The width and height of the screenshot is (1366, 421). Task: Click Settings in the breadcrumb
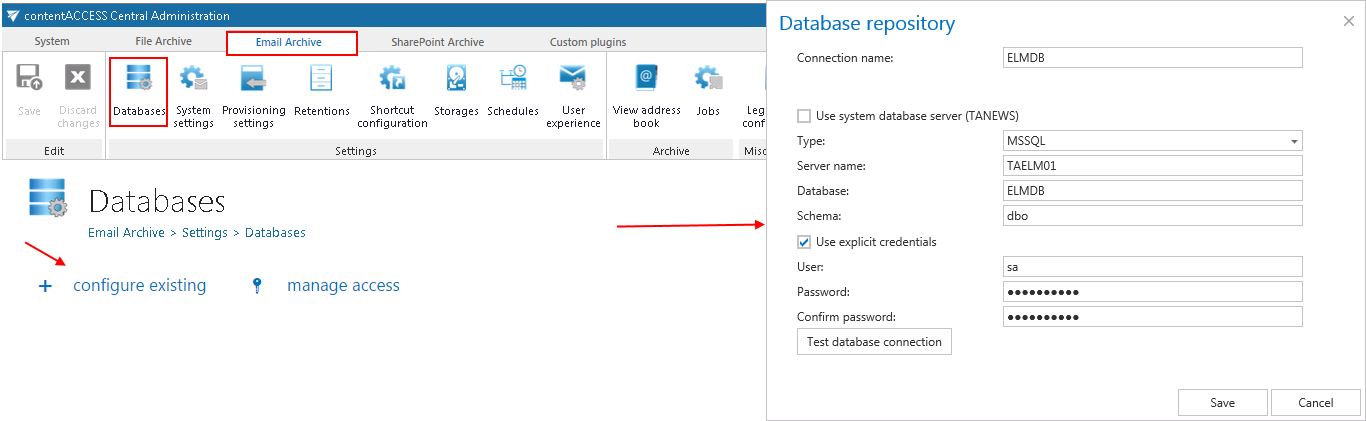(x=205, y=232)
